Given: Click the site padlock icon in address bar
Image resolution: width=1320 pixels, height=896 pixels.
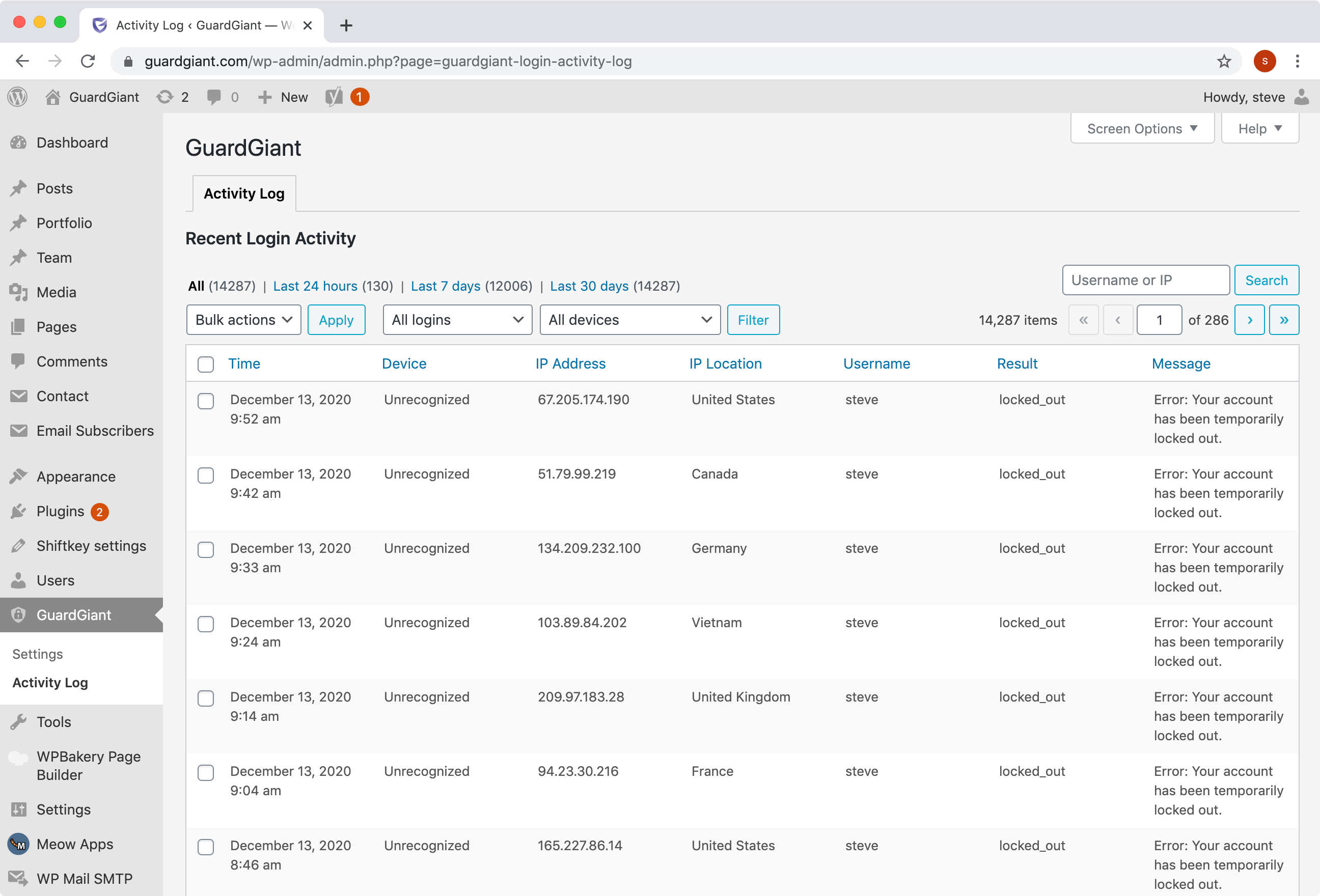Looking at the screenshot, I should point(128,61).
